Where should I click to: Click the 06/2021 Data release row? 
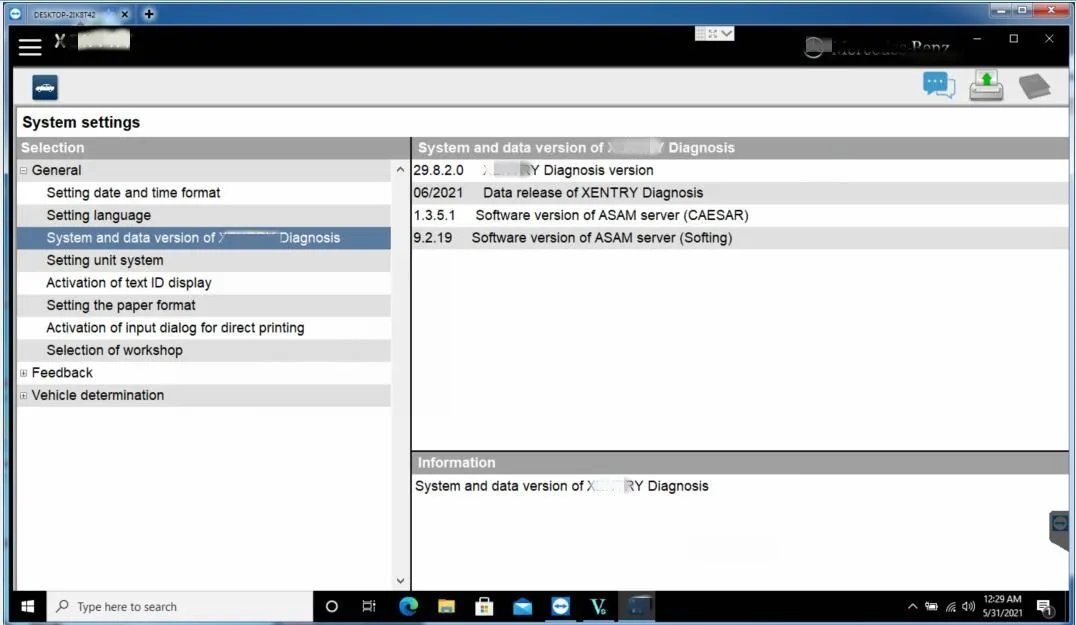click(x=740, y=193)
